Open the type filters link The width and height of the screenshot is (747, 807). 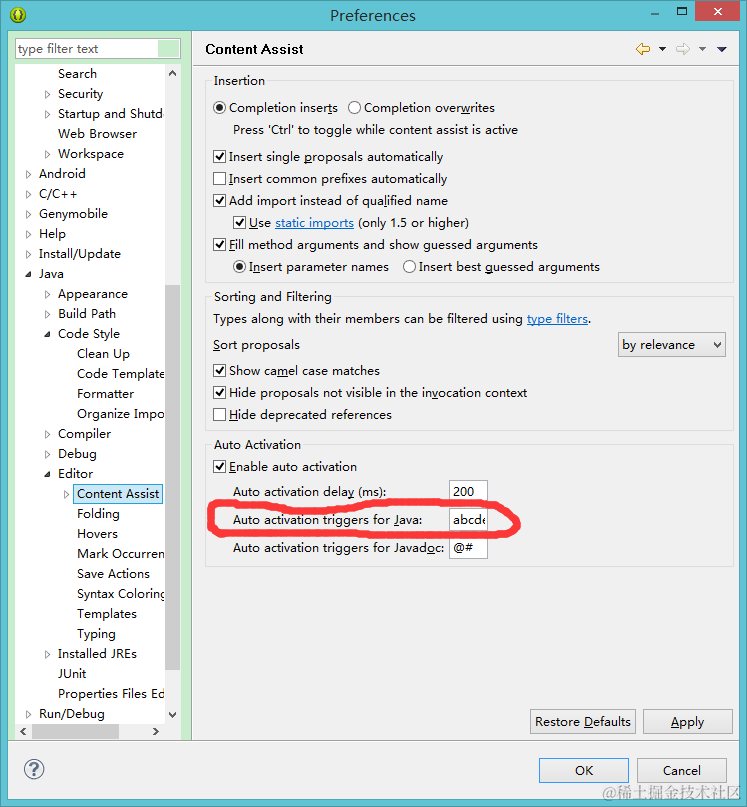click(557, 319)
